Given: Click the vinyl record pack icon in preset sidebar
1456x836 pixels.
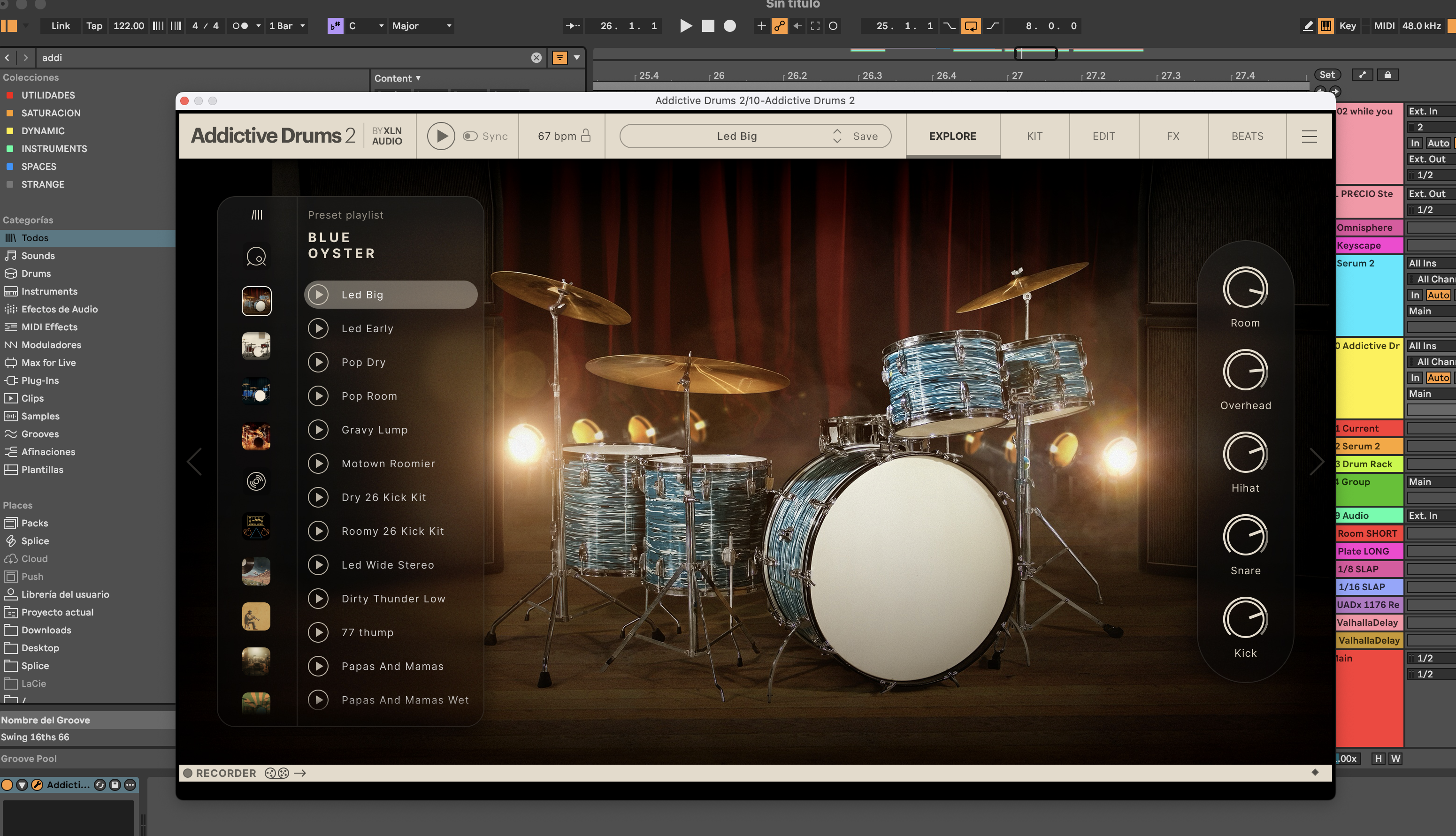Looking at the screenshot, I should 256,481.
